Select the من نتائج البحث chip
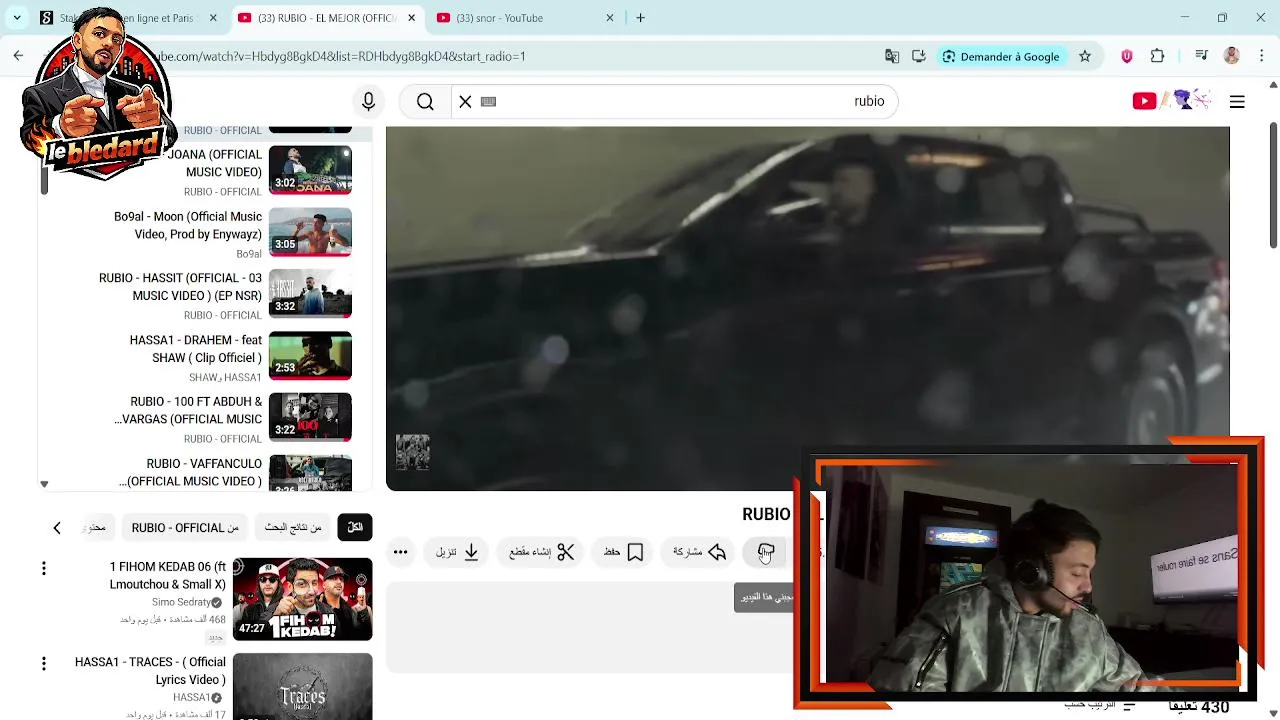The width and height of the screenshot is (1280, 720). tap(293, 527)
